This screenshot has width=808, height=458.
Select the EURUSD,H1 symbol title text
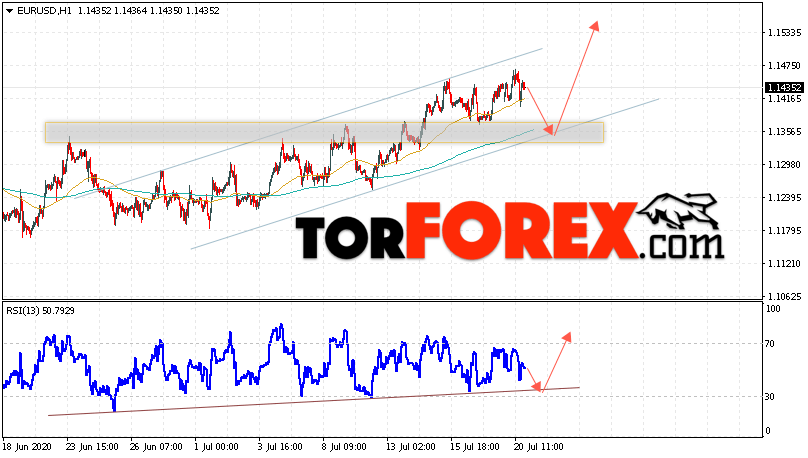click(x=44, y=11)
